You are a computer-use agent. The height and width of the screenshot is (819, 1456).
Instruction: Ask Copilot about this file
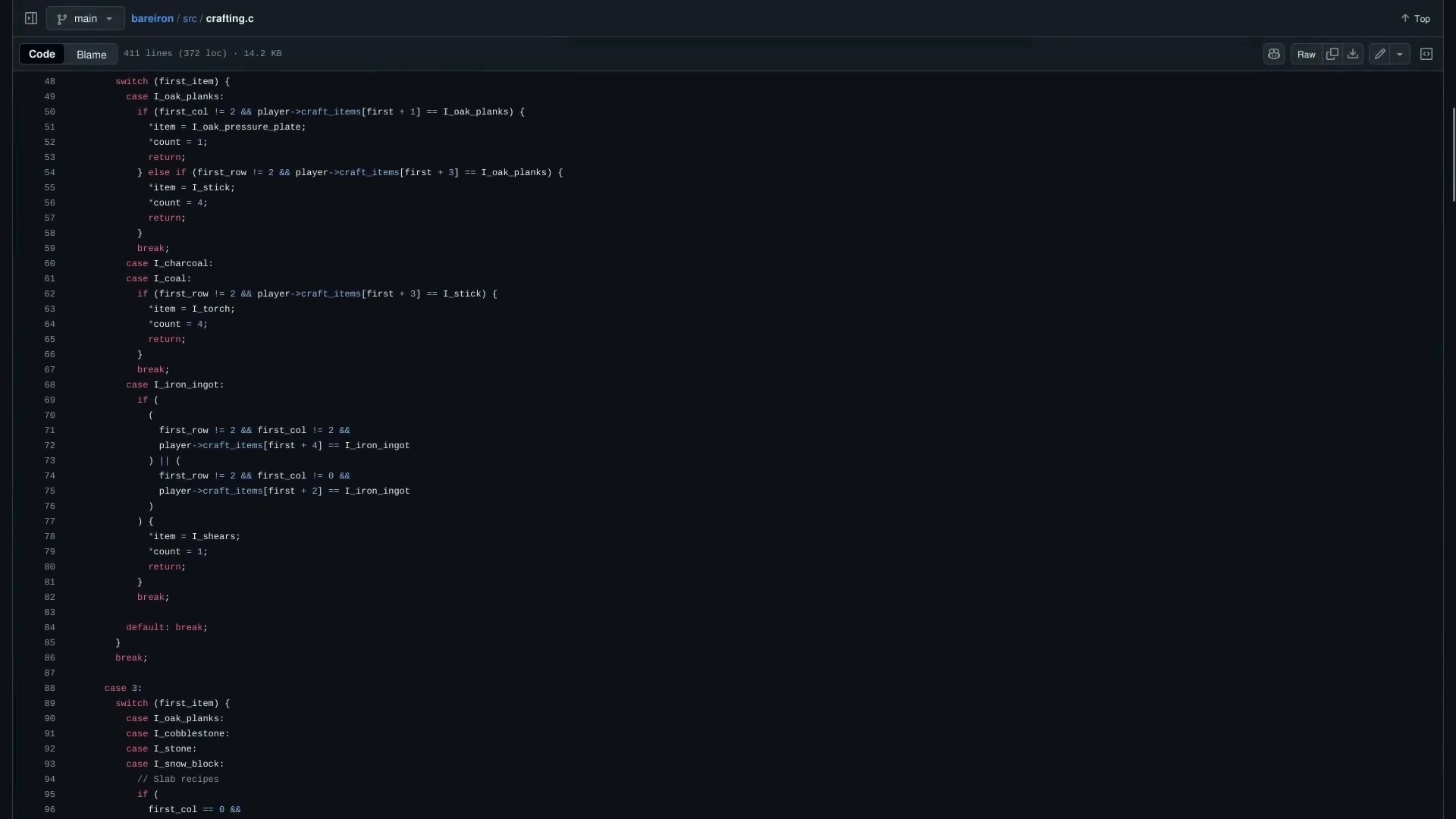point(1274,54)
